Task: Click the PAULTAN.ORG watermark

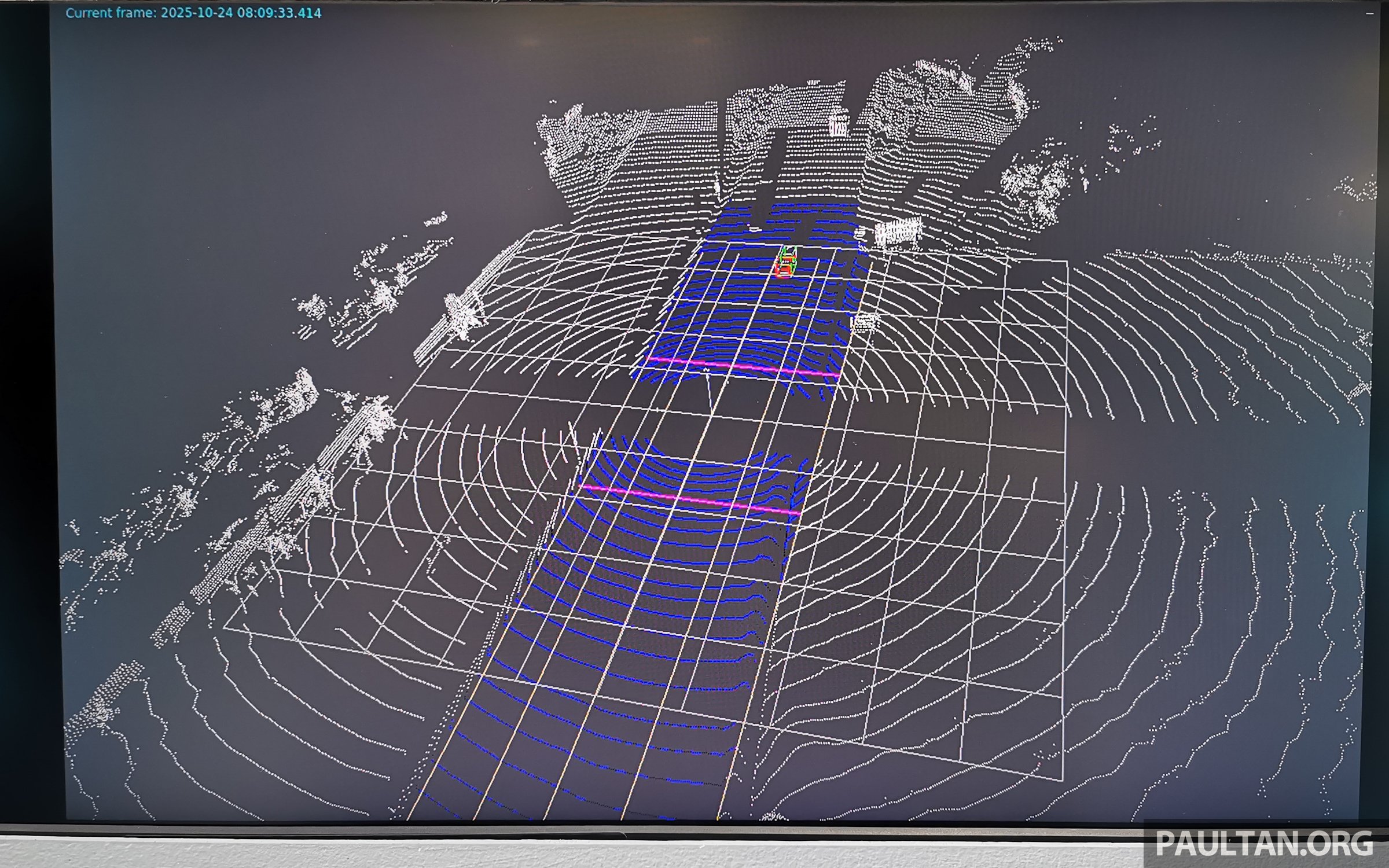Action: click(x=1264, y=843)
